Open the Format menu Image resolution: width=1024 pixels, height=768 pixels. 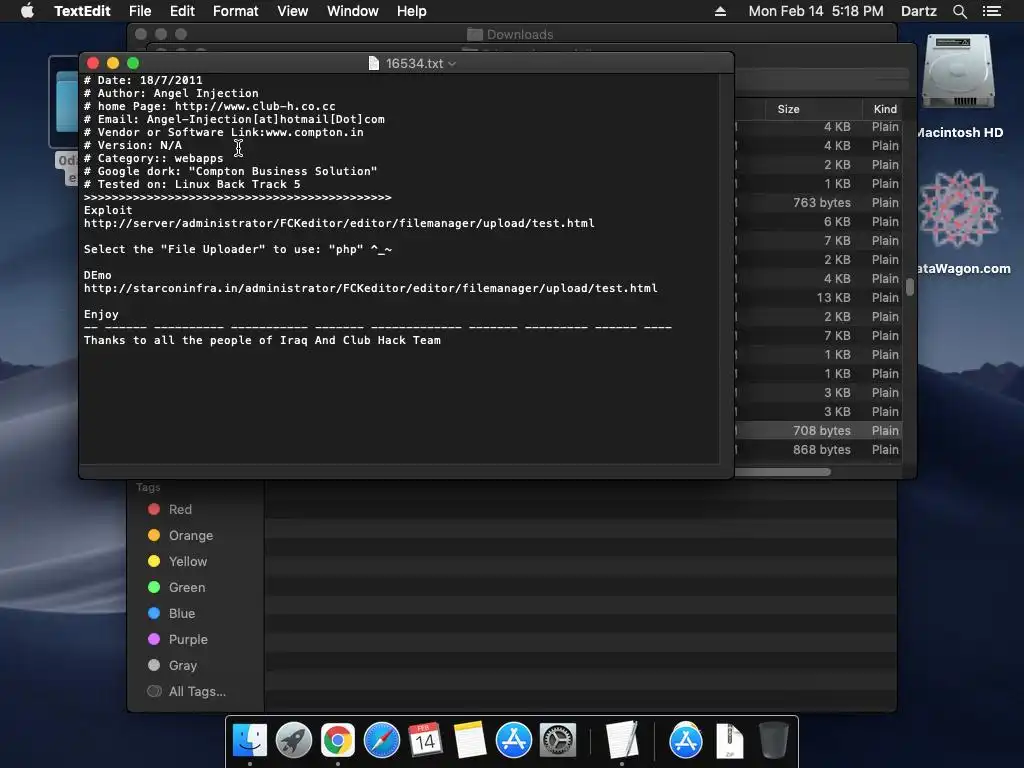click(236, 11)
